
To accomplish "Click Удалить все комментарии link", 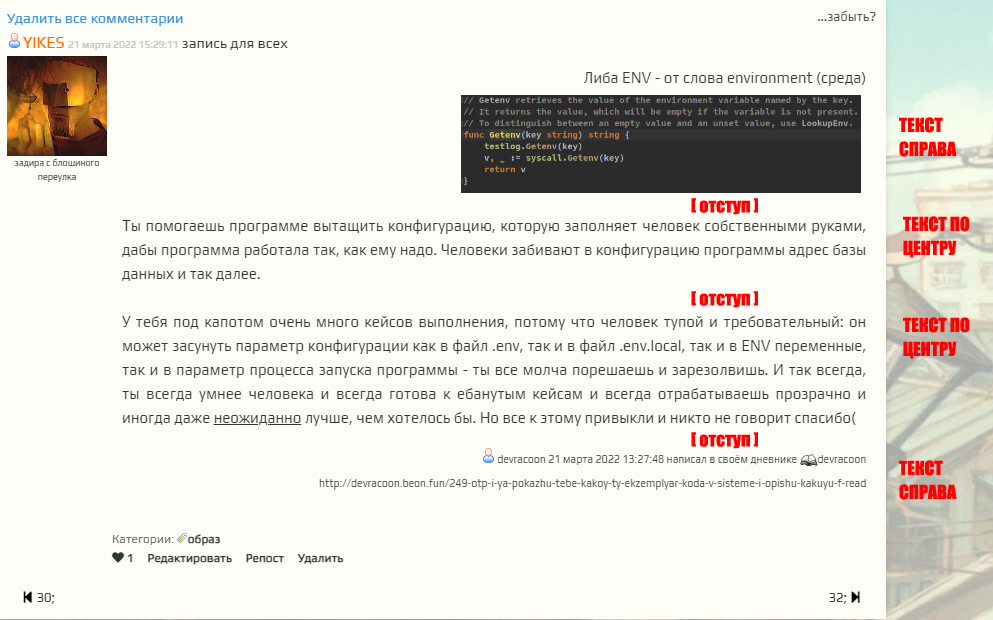I will coord(95,18).
